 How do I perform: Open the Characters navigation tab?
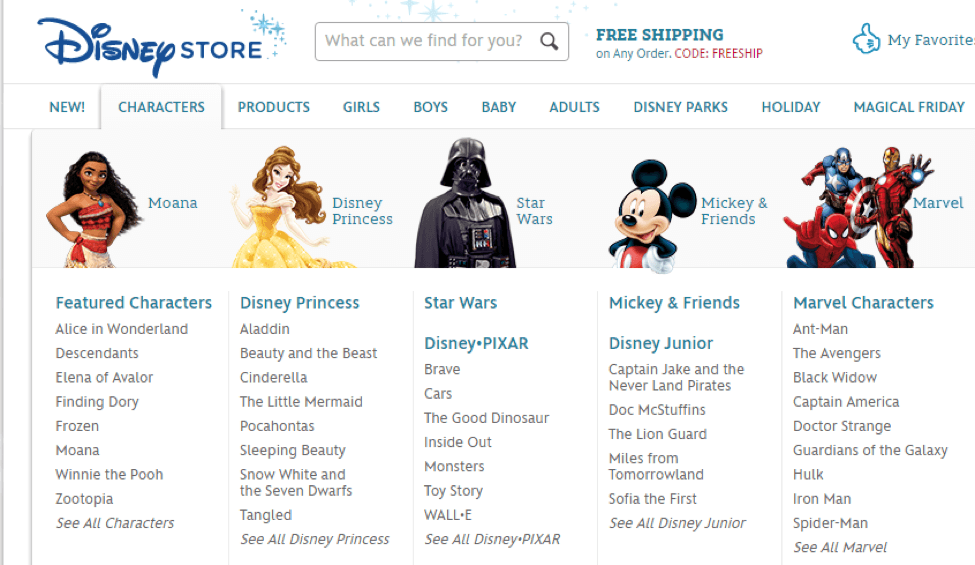pyautogui.click(x=161, y=107)
